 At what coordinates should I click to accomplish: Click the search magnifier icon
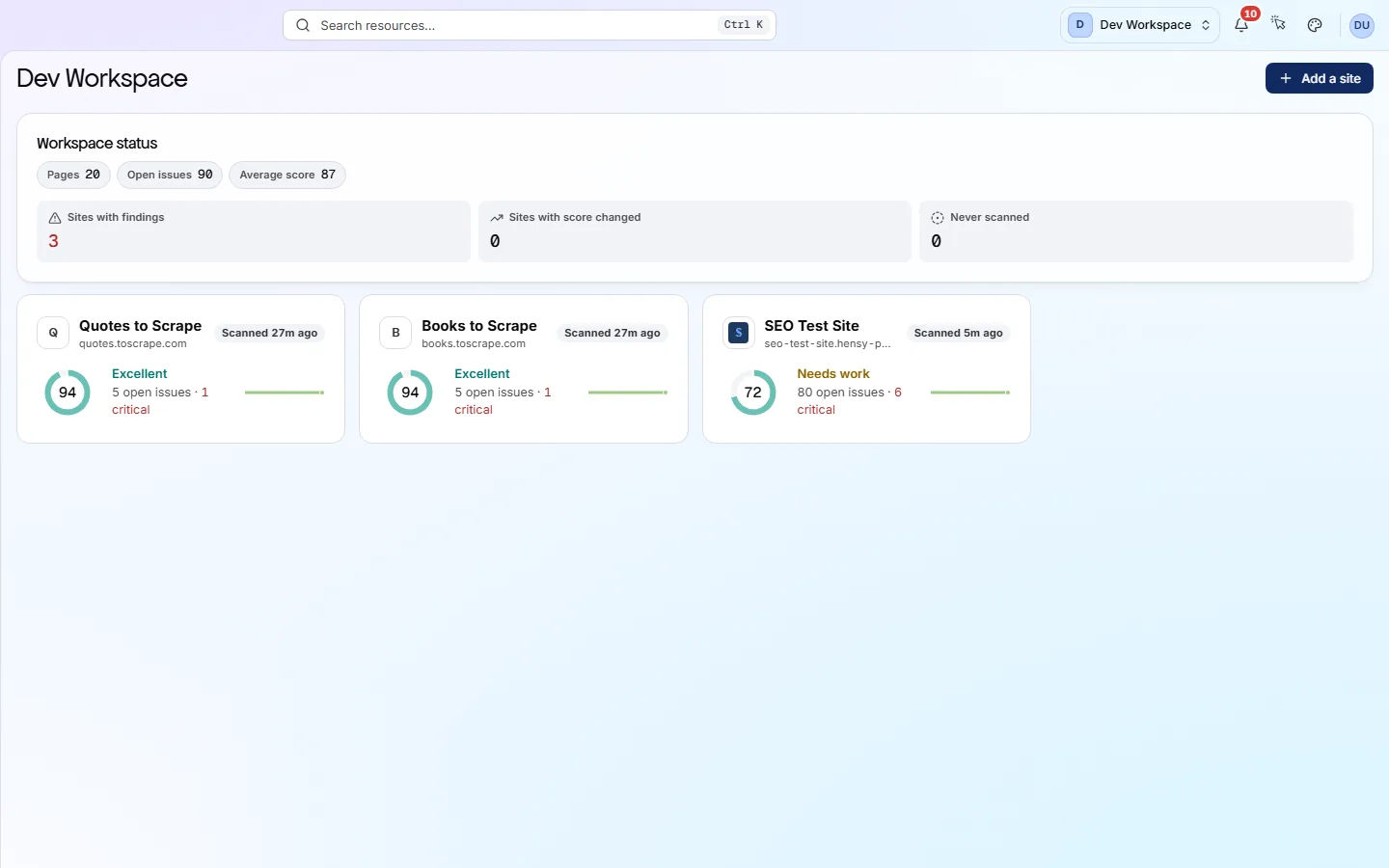[x=303, y=25]
